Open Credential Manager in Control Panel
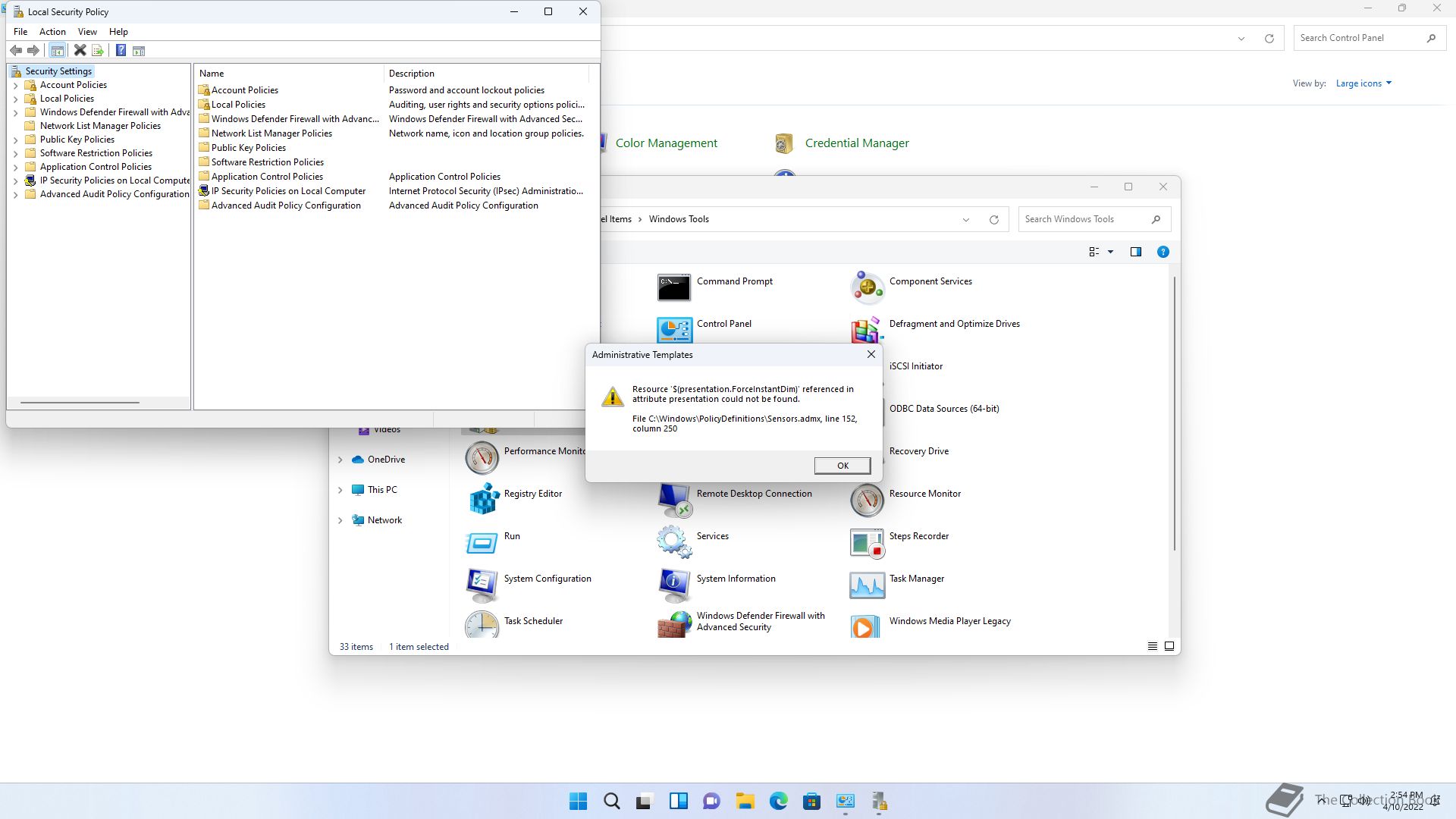This screenshot has height=819, width=1456. [x=857, y=143]
